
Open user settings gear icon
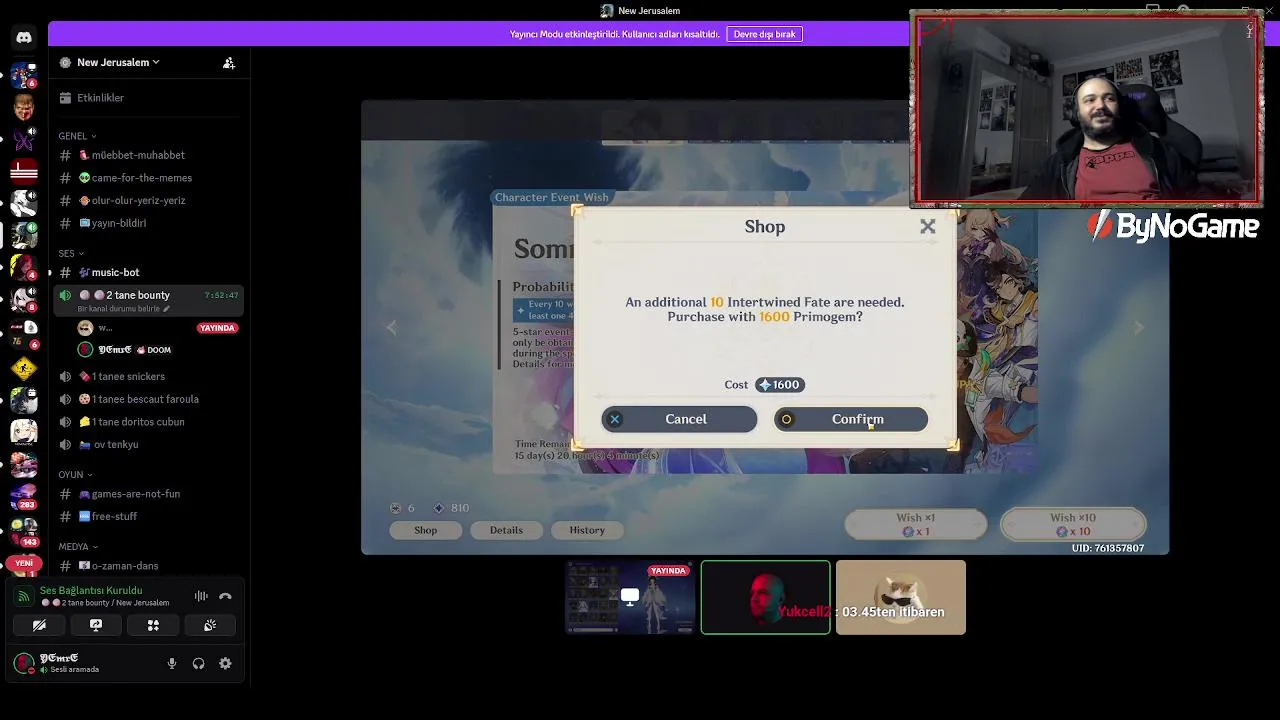[225, 663]
